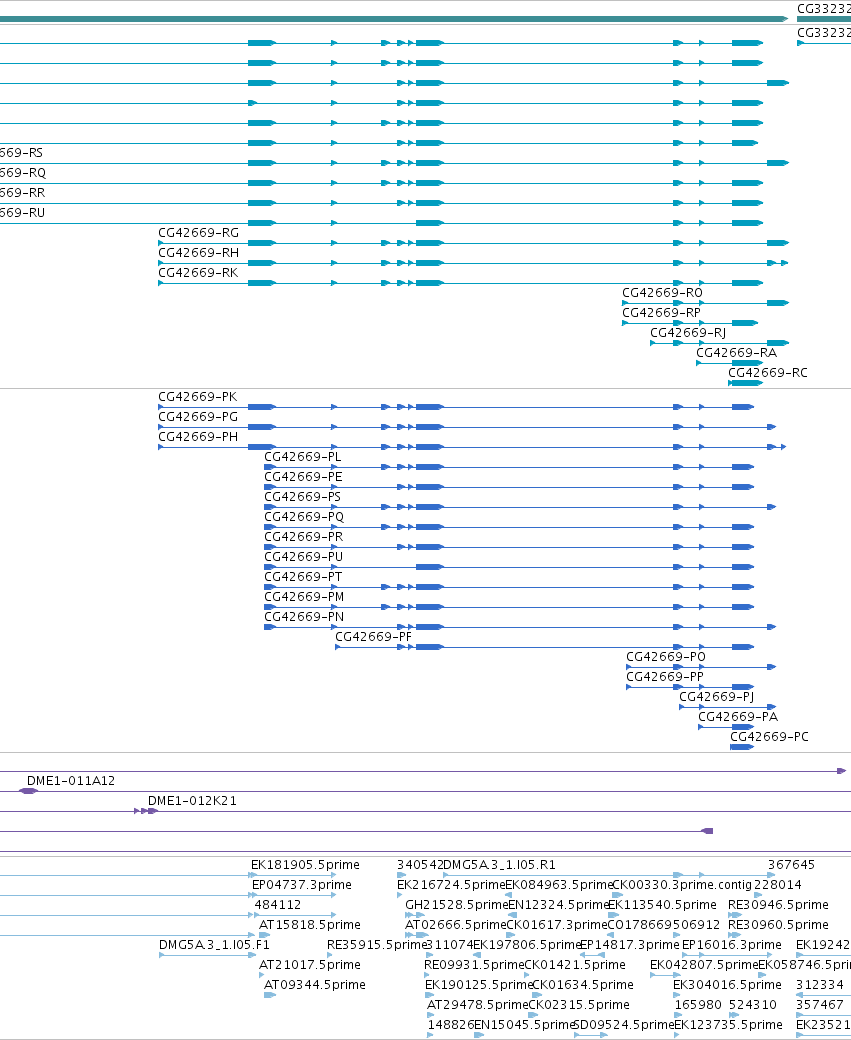Image resolution: width=851 pixels, height=1040 pixels.
Task: Choose EST label EK304016.5prime
Action: click(727, 984)
